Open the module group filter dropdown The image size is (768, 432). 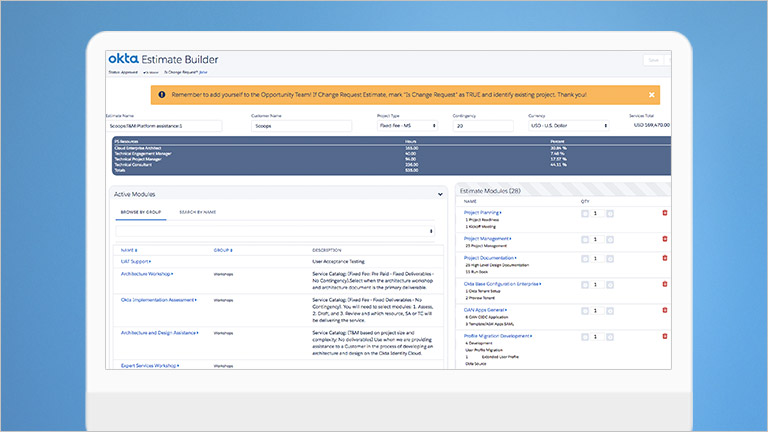[x=275, y=231]
